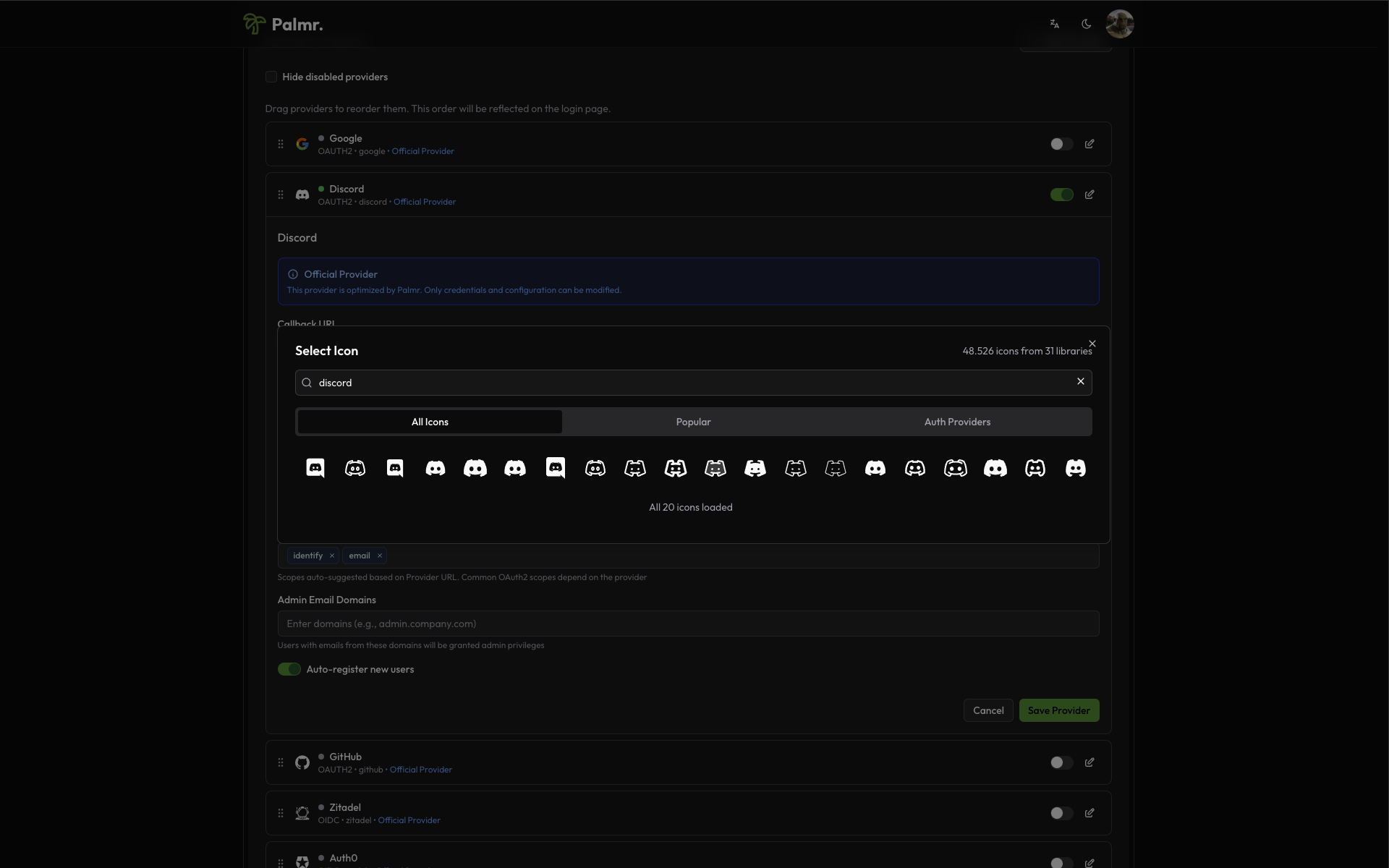Screen dimensions: 1389x868
Task: Disable the Discord provider toggle
Action: pyautogui.click(x=1061, y=195)
